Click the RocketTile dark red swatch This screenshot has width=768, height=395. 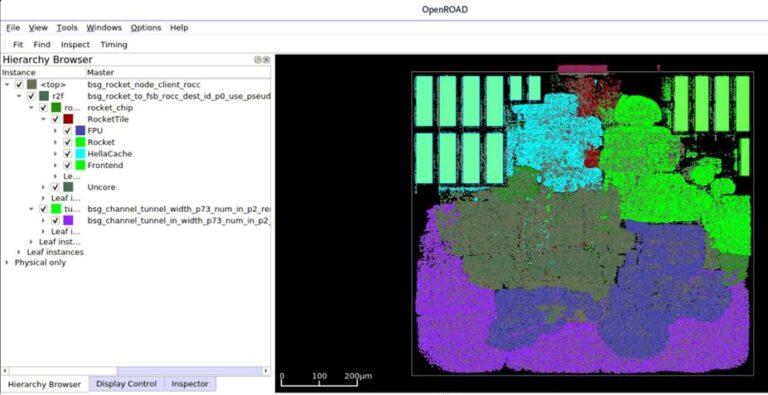(68, 119)
